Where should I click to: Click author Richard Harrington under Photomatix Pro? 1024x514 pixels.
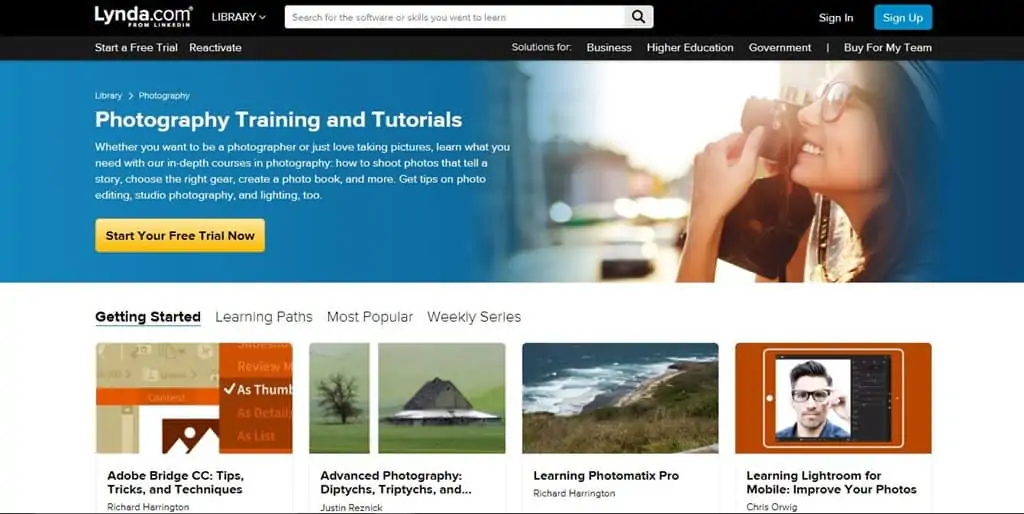coord(574,494)
